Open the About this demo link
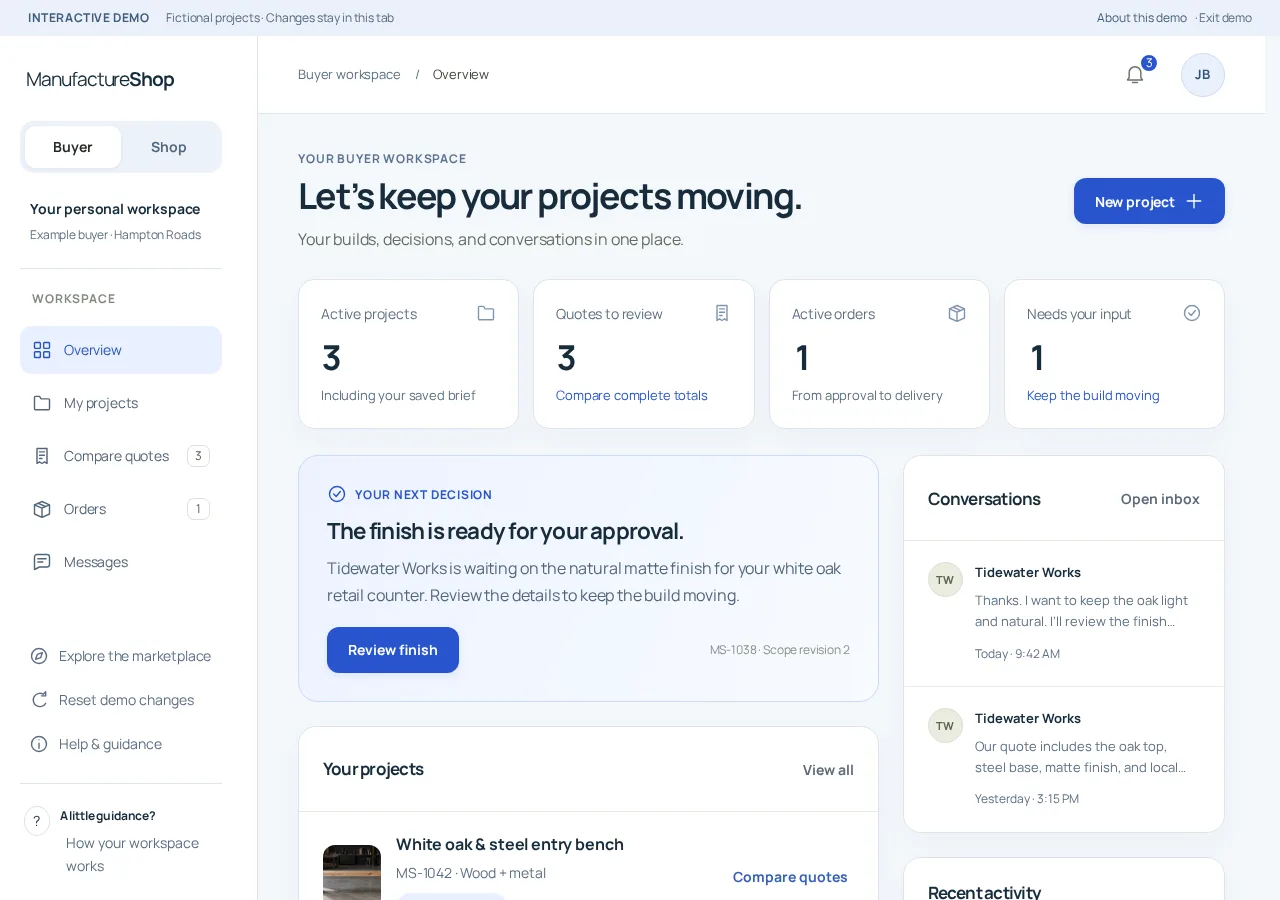This screenshot has height=900, width=1280. pyautogui.click(x=1141, y=18)
